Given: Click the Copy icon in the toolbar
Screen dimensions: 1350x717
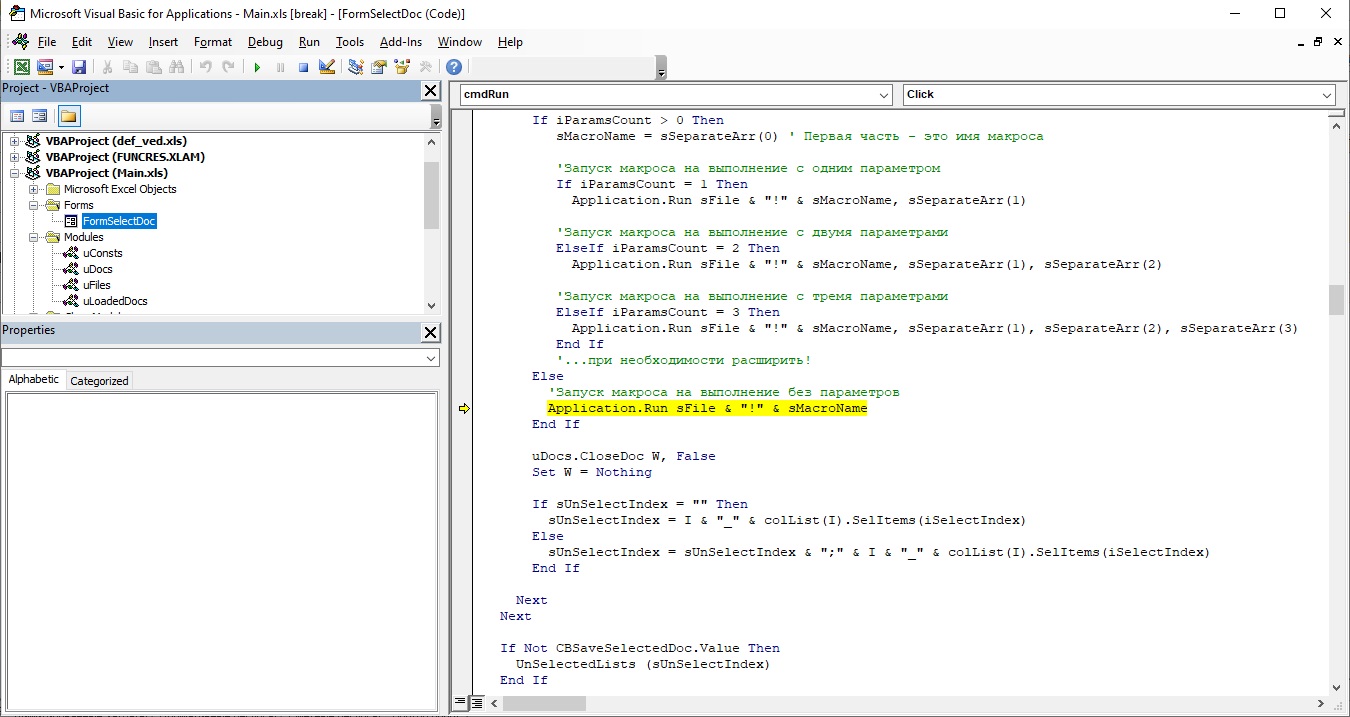Looking at the screenshot, I should coord(131,67).
